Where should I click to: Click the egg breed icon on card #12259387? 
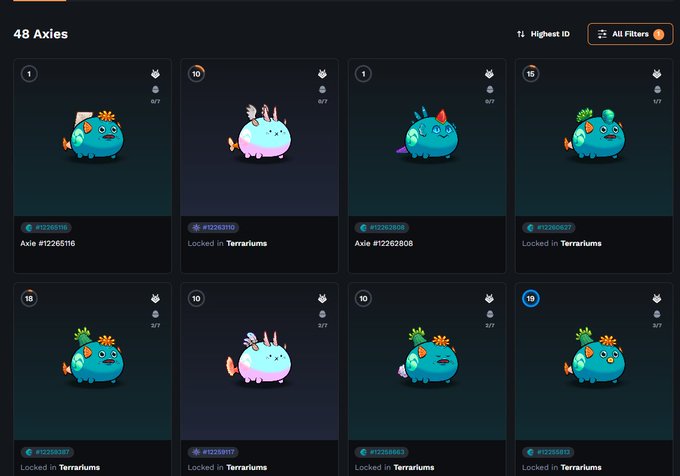click(x=155, y=314)
